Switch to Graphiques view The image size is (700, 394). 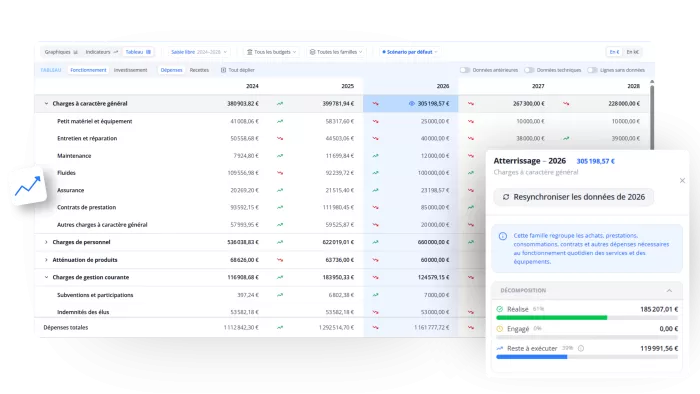[x=61, y=52]
